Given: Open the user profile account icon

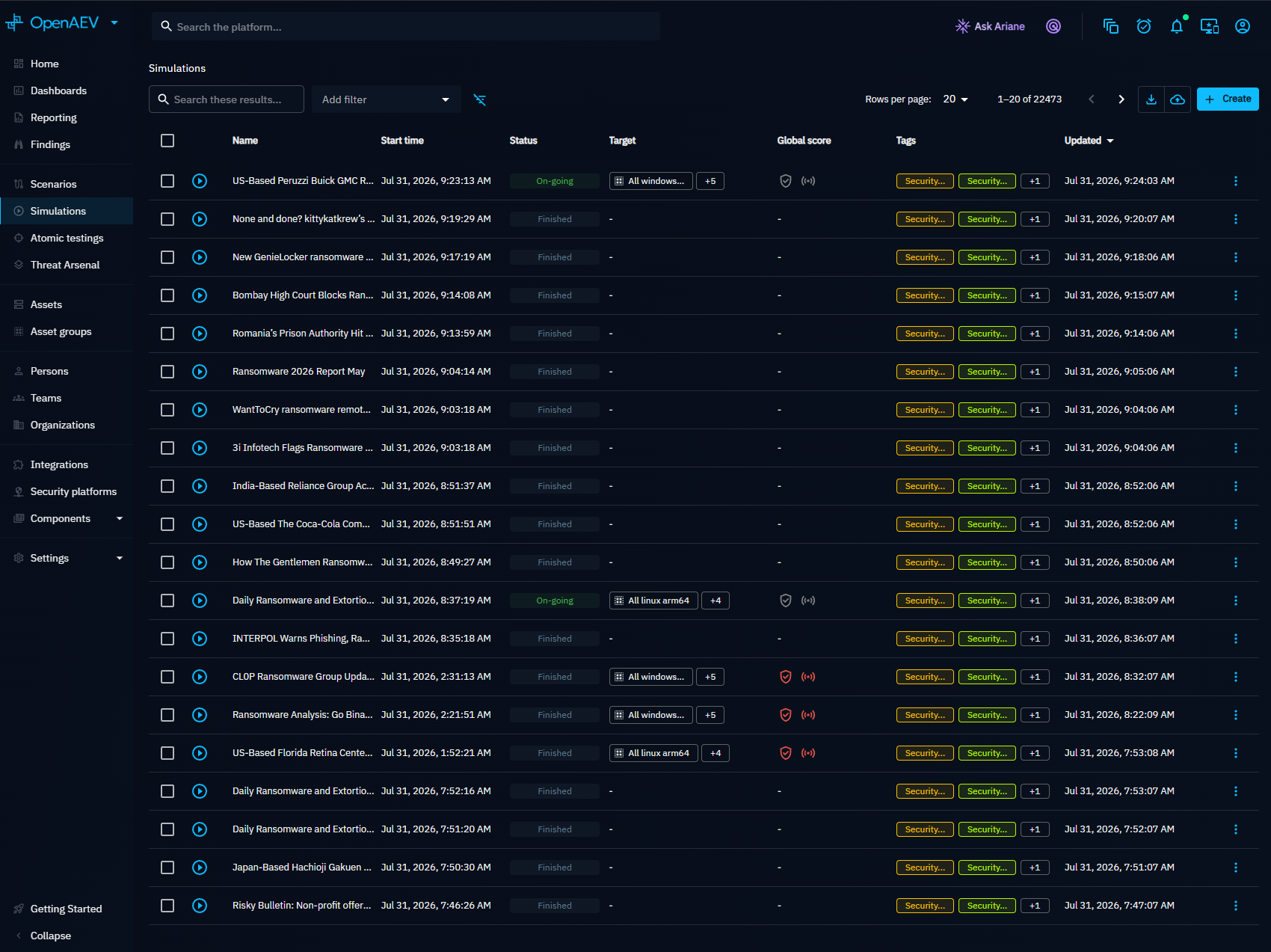Looking at the screenshot, I should [1243, 26].
